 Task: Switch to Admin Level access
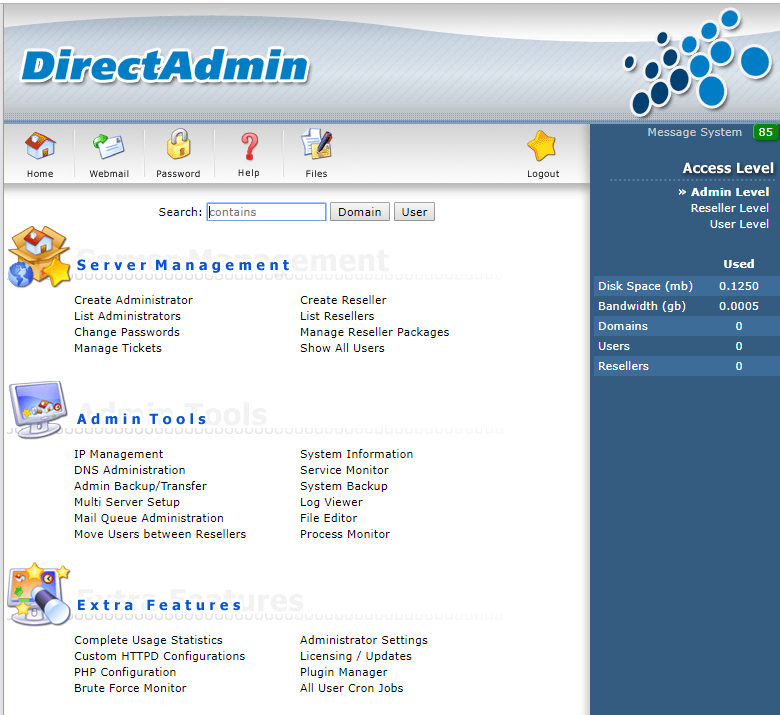(x=730, y=192)
